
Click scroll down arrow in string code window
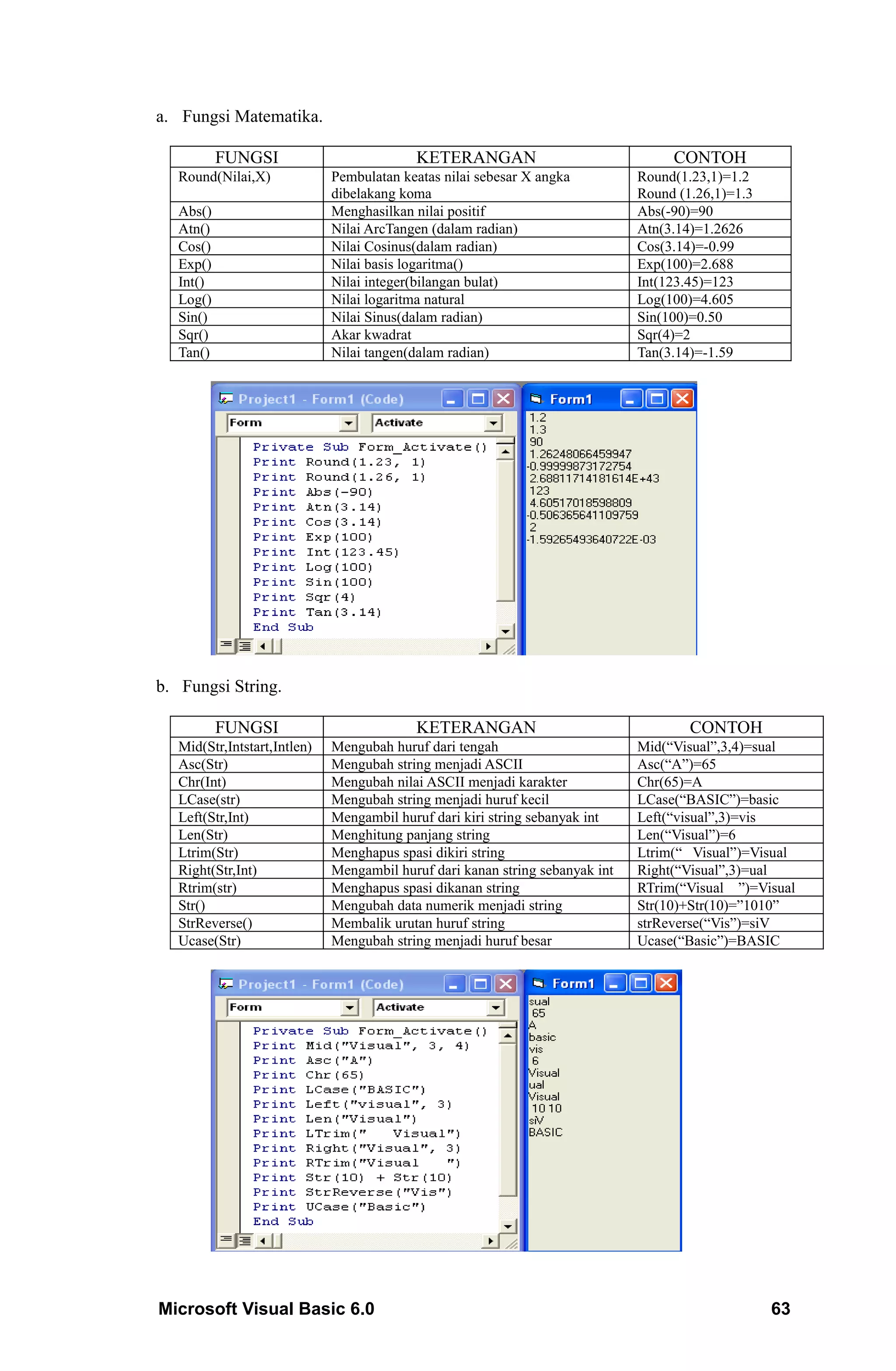(507, 1226)
